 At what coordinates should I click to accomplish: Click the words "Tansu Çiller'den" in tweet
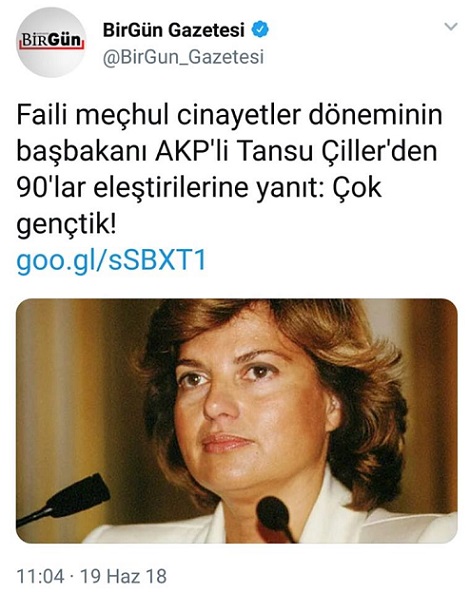click(x=337, y=152)
